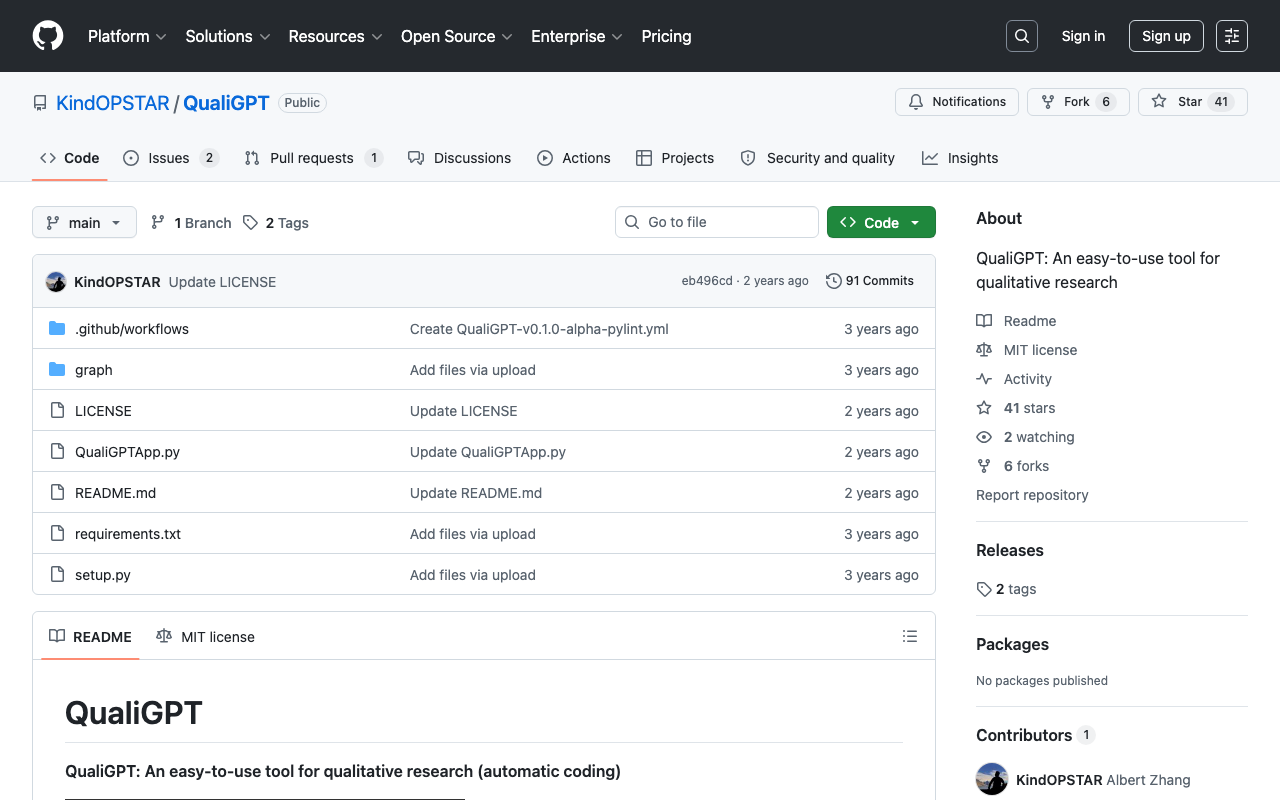View 6 forks in About sidebar
The width and height of the screenshot is (1280, 800).
coord(1013,466)
